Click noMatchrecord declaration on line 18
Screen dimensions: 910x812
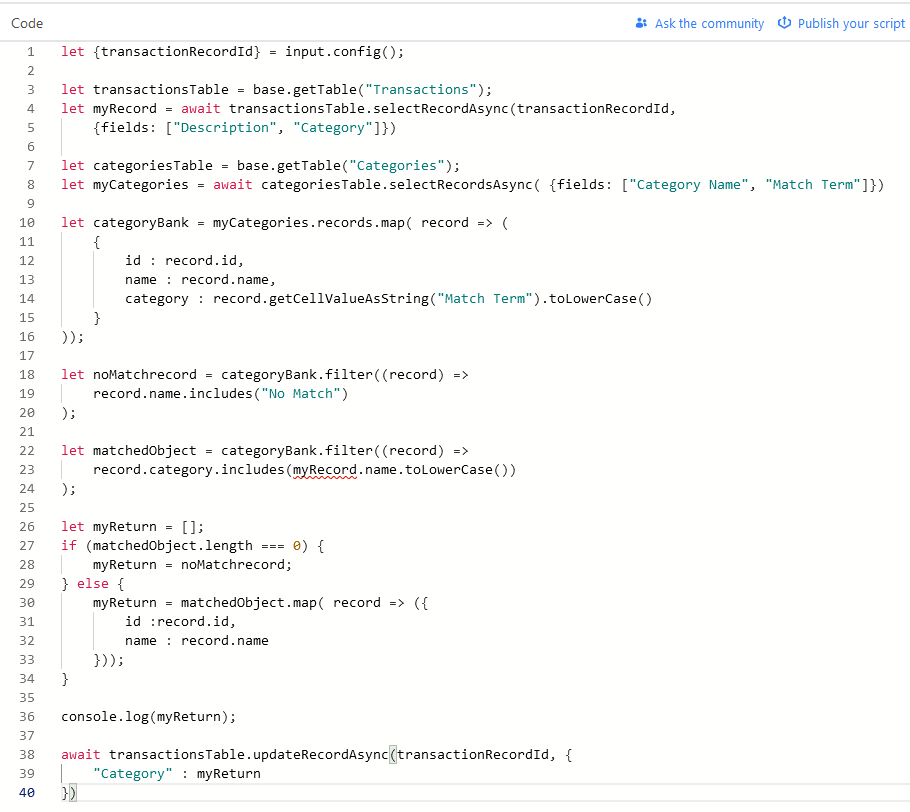coord(145,375)
